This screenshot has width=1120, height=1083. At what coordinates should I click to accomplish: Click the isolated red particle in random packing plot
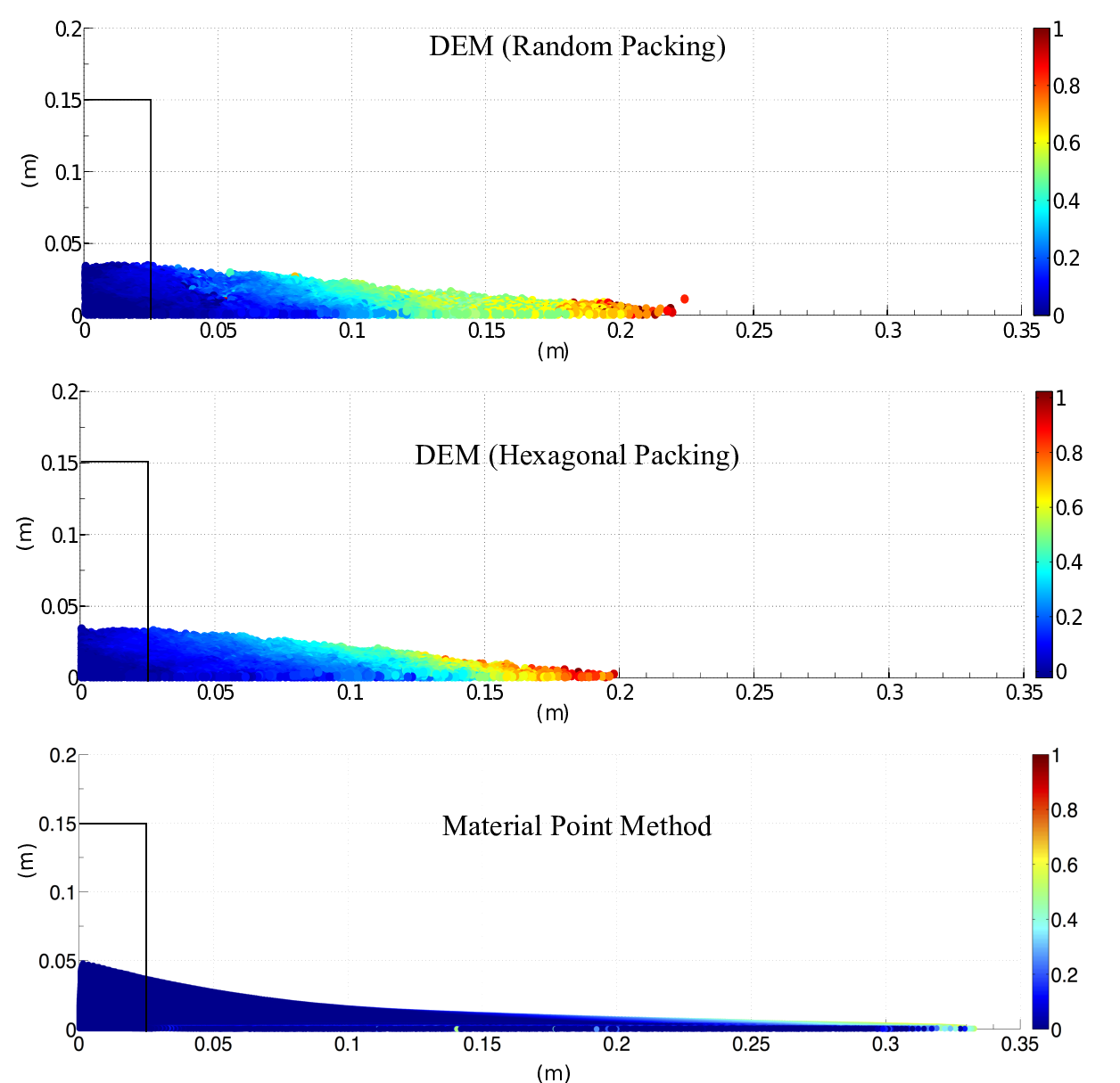[685, 299]
